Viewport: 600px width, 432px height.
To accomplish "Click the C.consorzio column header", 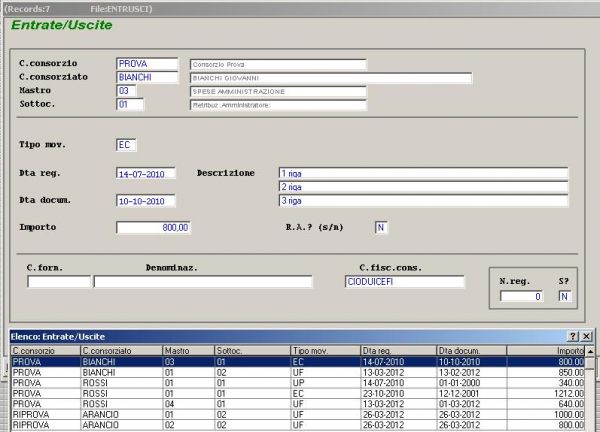I will point(46,350).
